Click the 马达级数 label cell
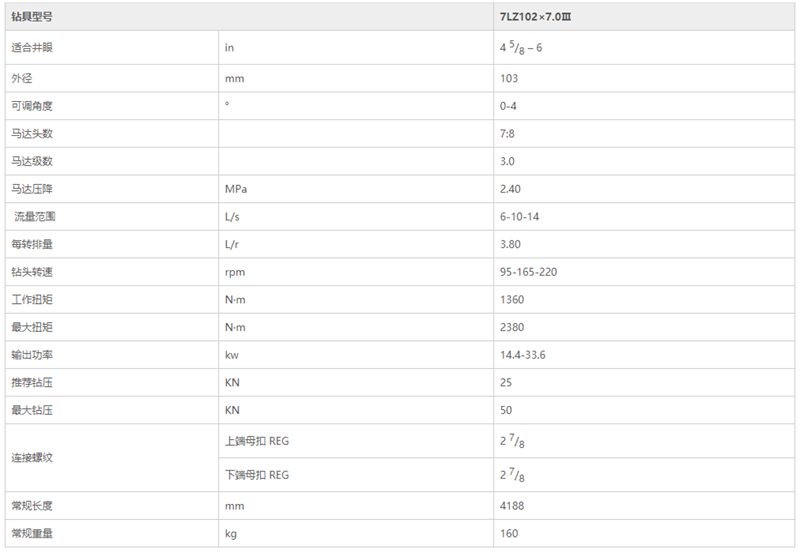 (112, 161)
